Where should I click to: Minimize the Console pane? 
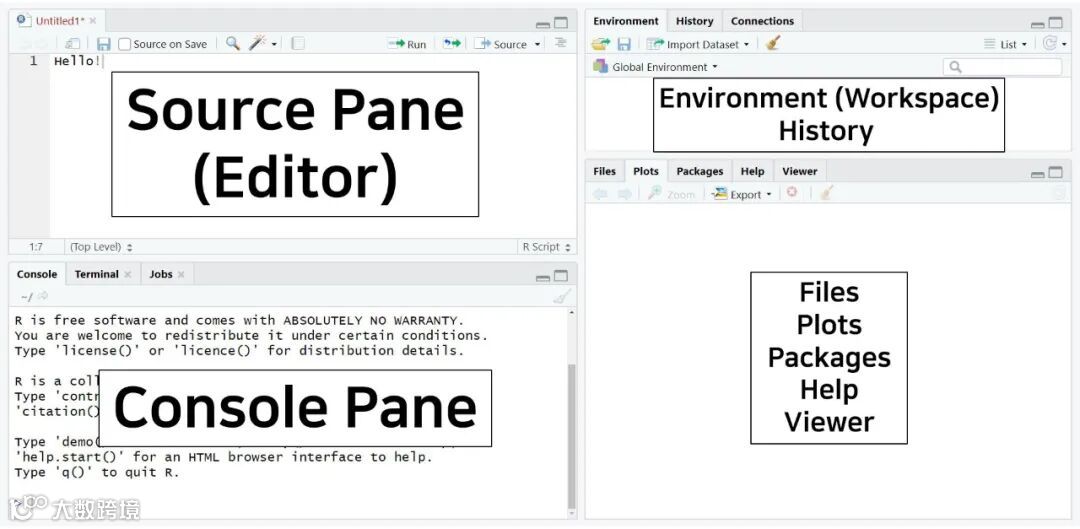click(543, 277)
